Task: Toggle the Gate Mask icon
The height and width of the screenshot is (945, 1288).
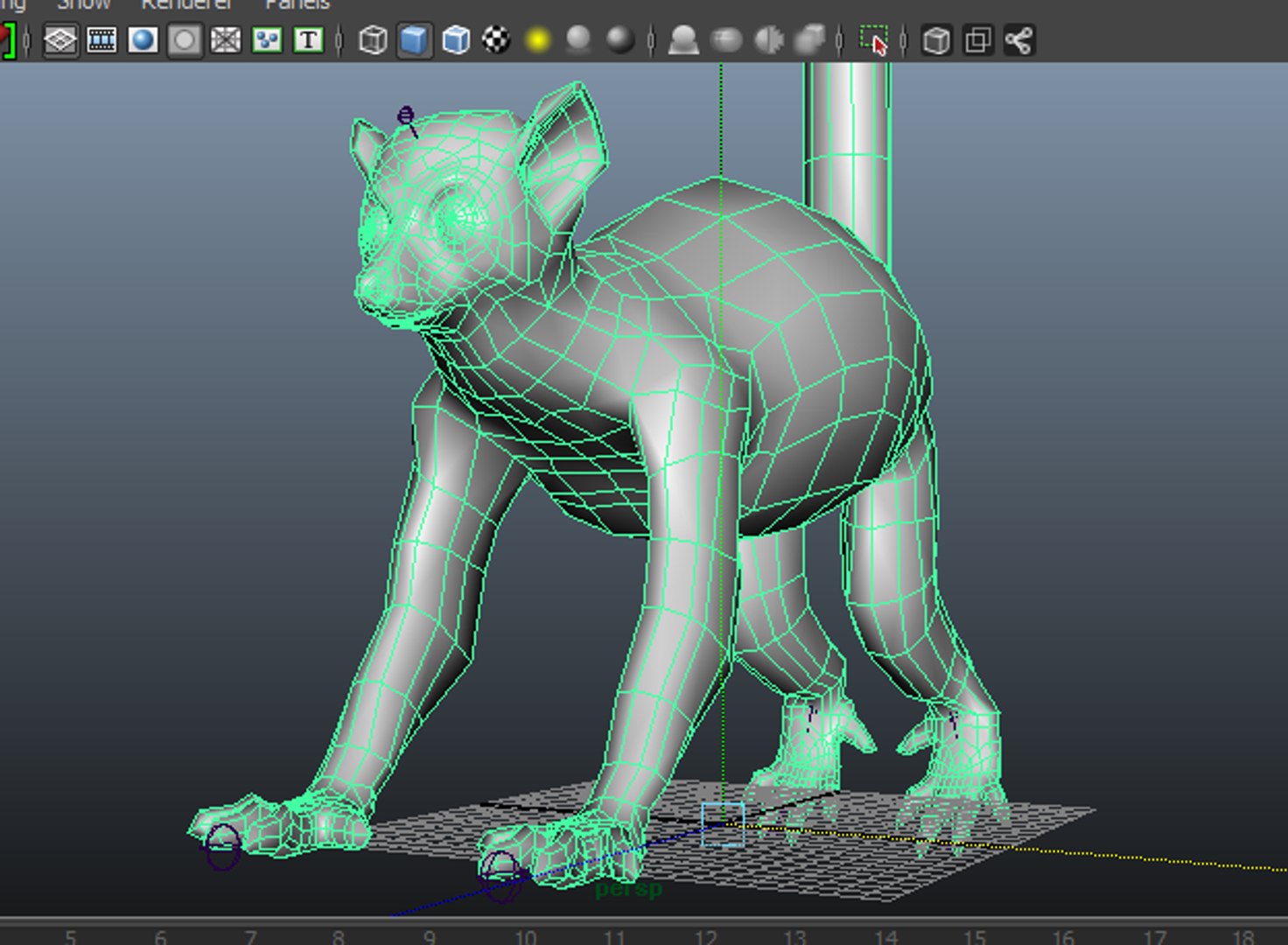Action: coord(184,40)
